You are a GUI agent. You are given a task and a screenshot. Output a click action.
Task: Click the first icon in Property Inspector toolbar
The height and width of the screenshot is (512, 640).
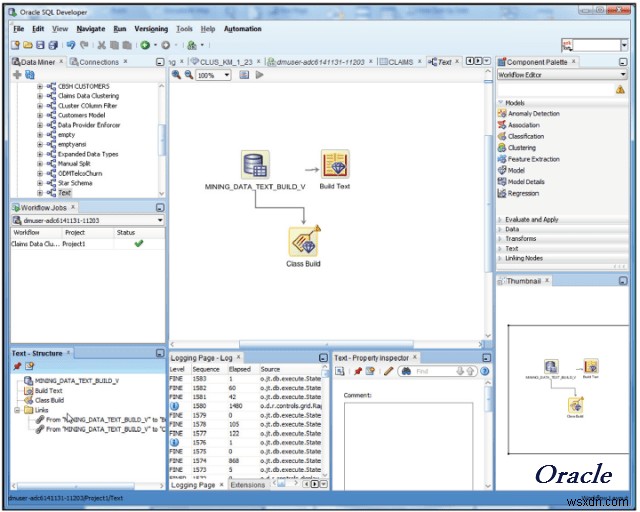pos(340,371)
